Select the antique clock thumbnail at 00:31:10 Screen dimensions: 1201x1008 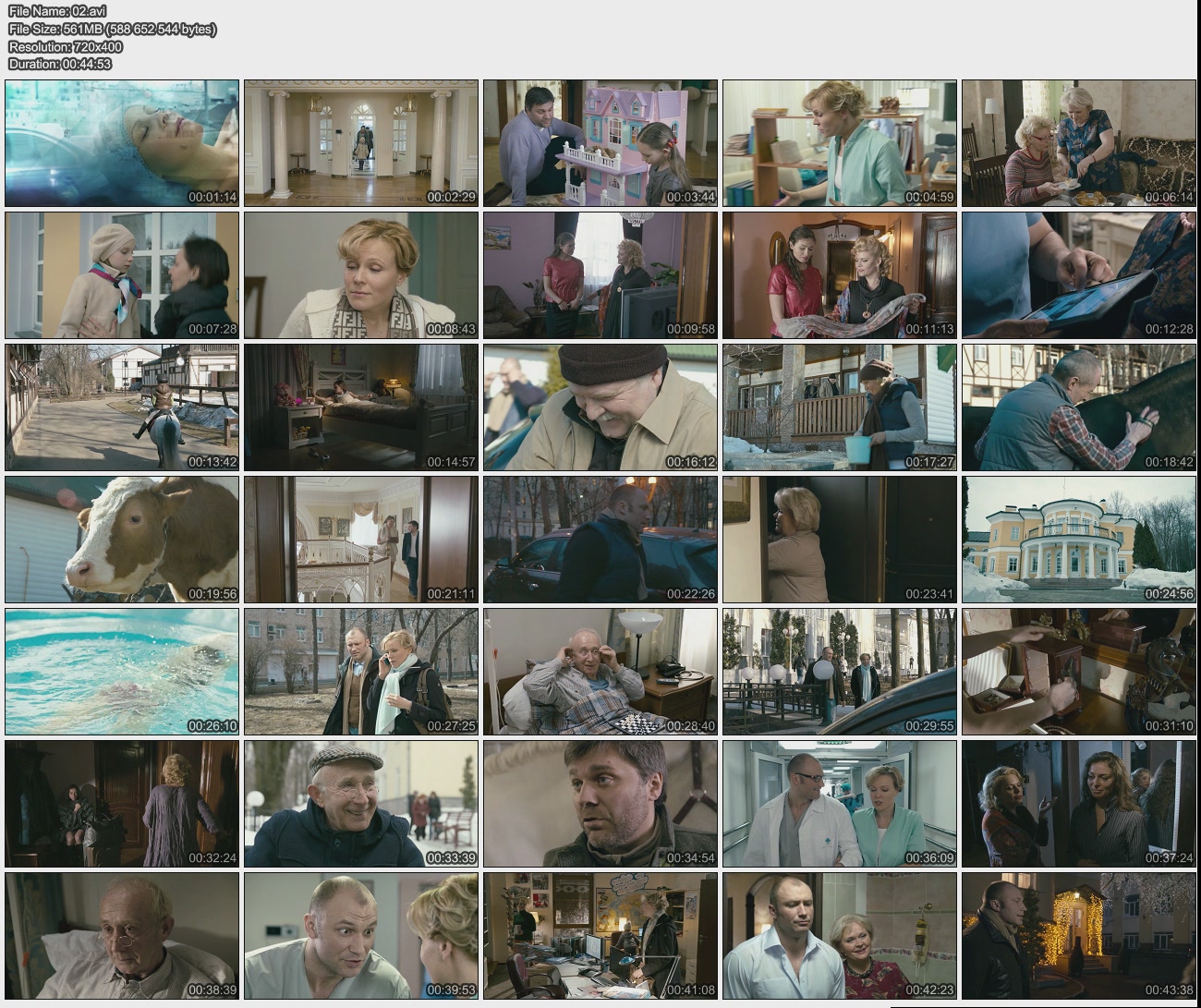(1078, 672)
